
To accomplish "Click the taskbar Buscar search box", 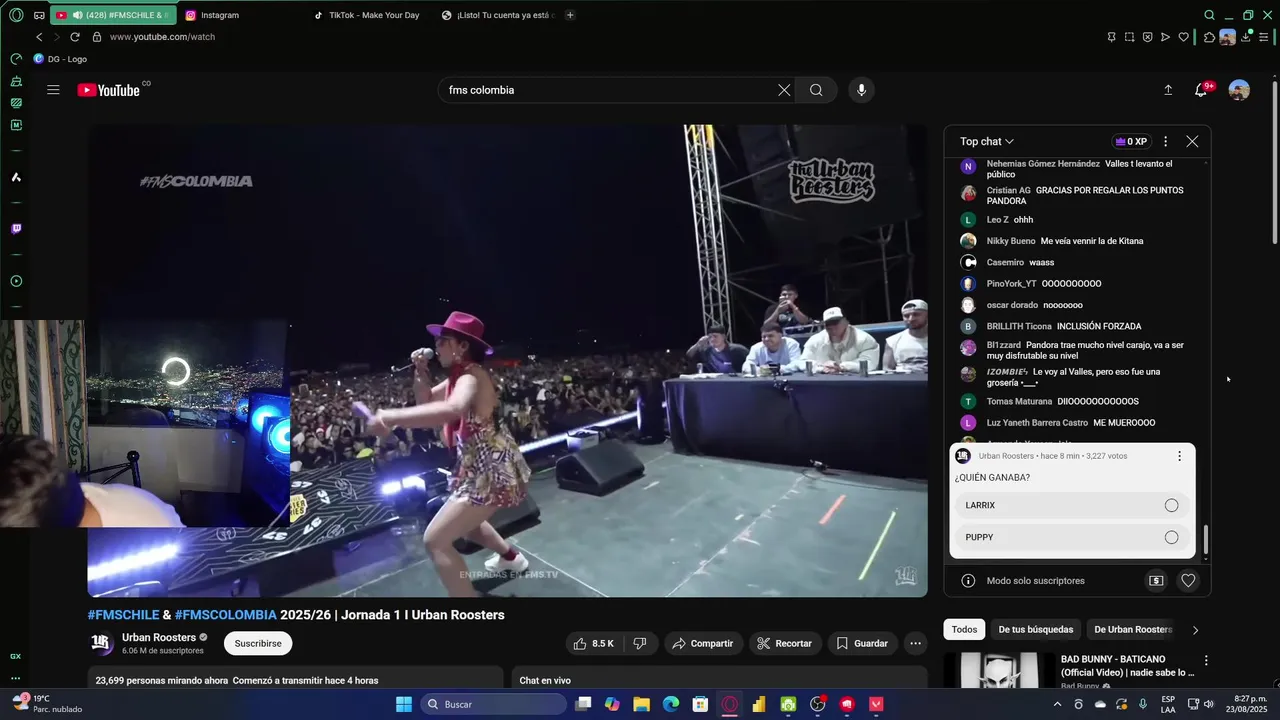I will click(x=493, y=704).
